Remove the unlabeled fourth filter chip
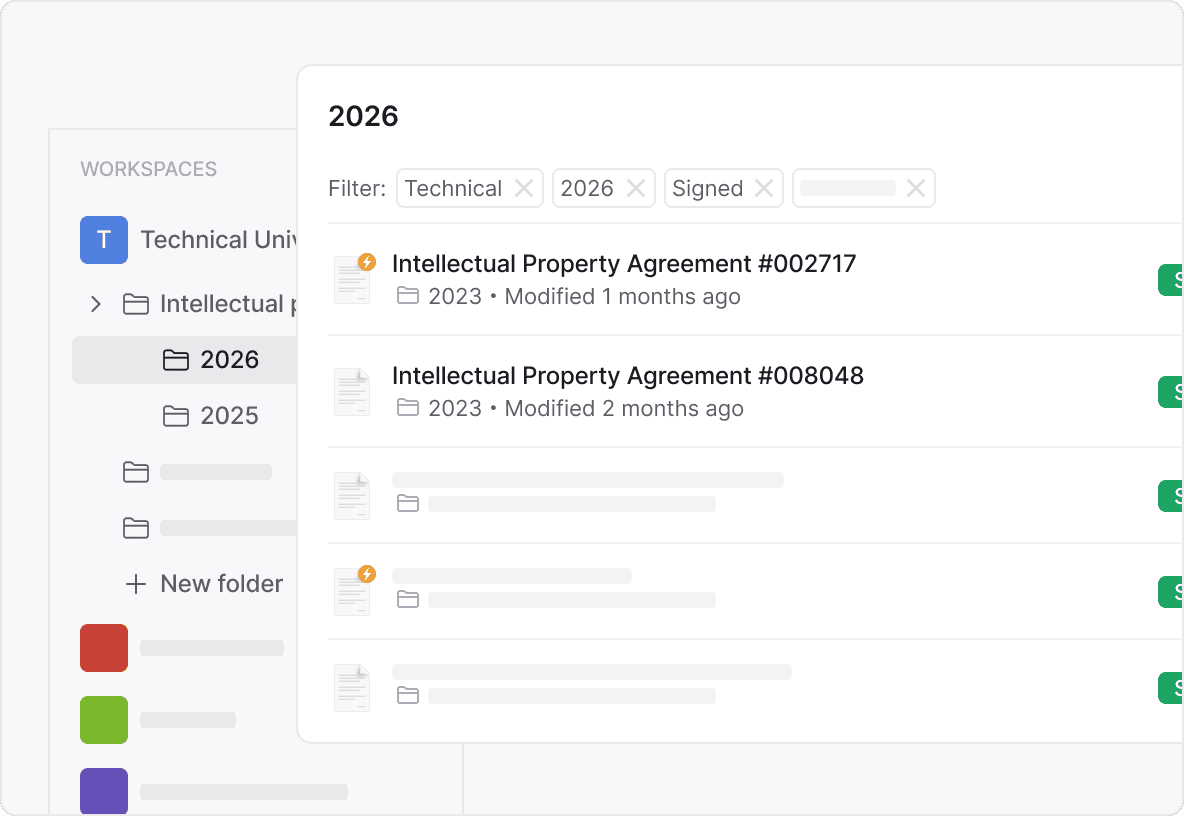 pyautogui.click(x=916, y=188)
